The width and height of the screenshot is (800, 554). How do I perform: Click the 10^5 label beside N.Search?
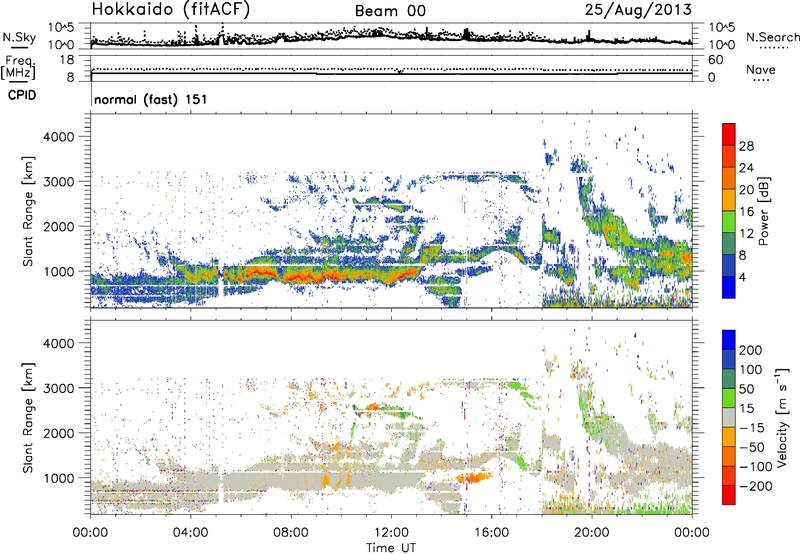(x=721, y=28)
